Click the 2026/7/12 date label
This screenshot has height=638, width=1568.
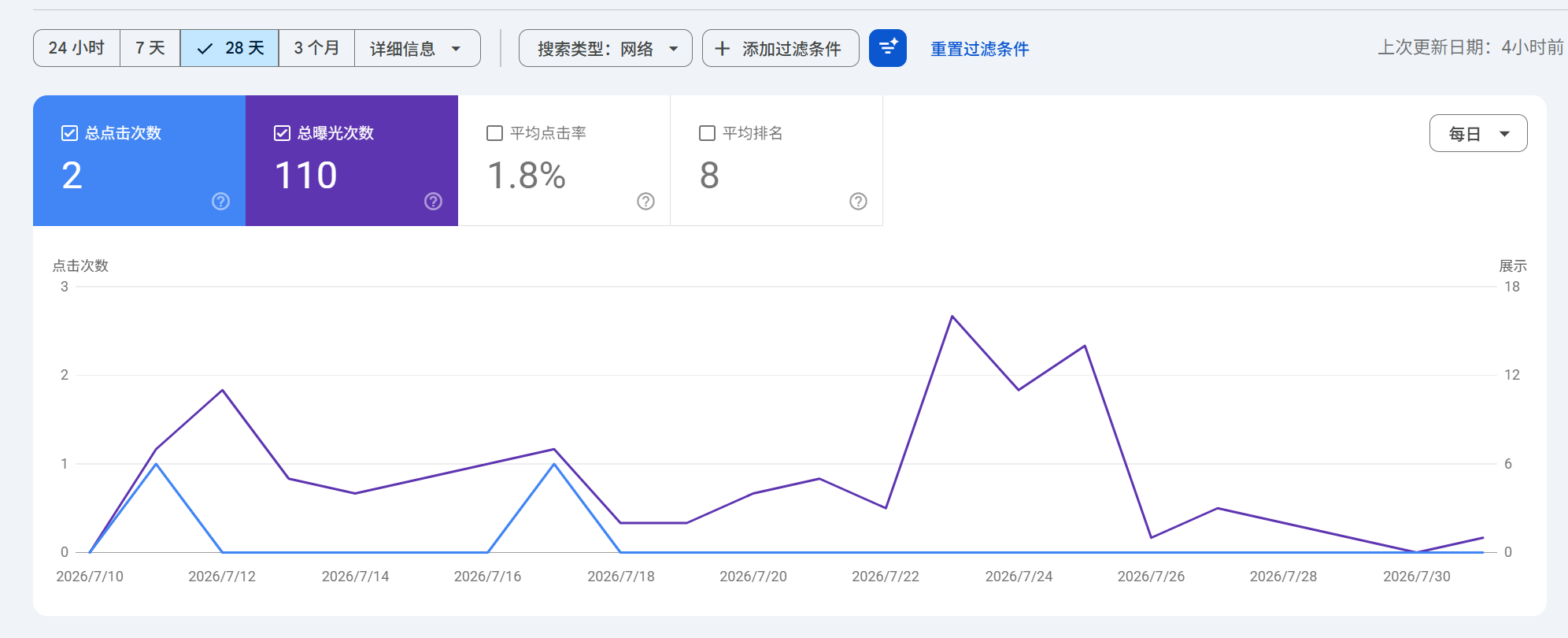222,577
